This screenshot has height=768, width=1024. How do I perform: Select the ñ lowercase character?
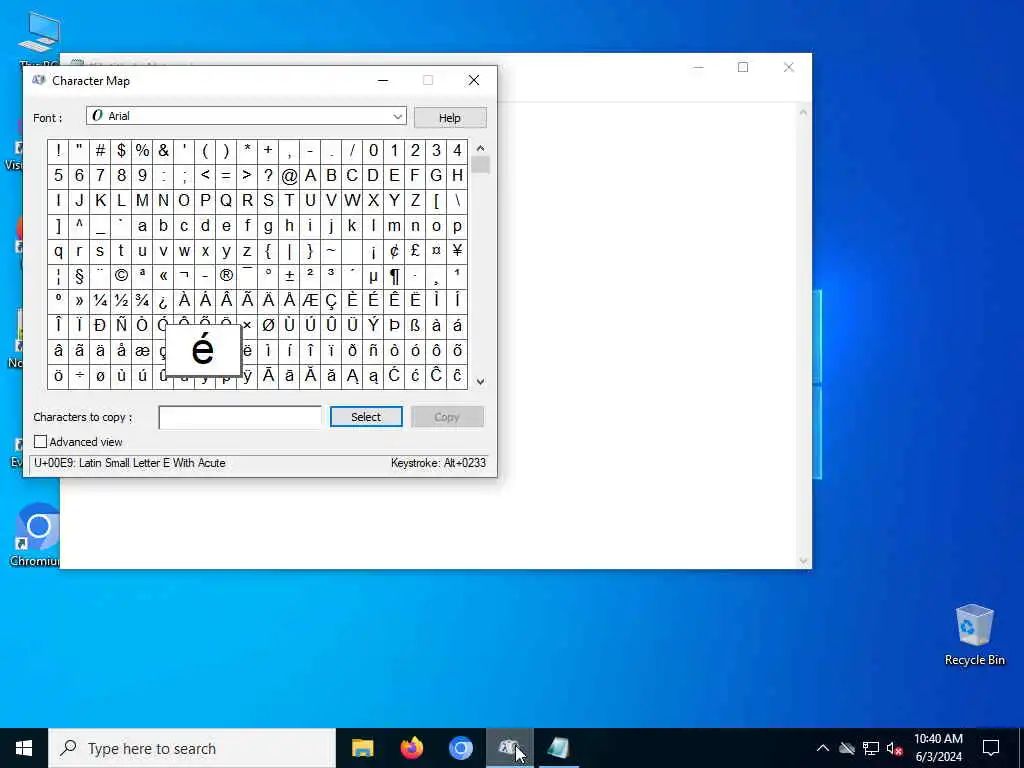(x=373, y=351)
